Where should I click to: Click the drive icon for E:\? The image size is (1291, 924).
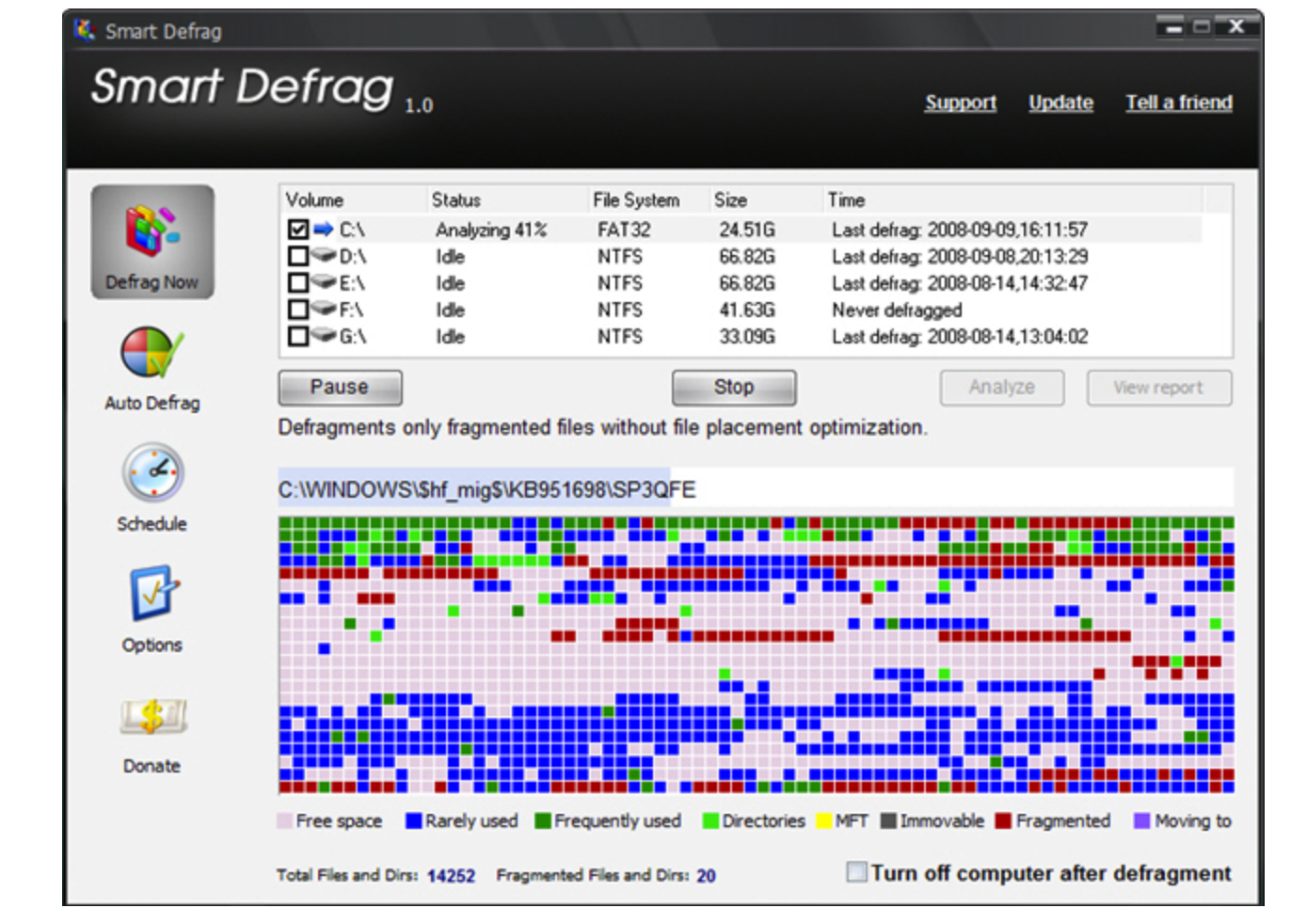pyautogui.click(x=324, y=281)
